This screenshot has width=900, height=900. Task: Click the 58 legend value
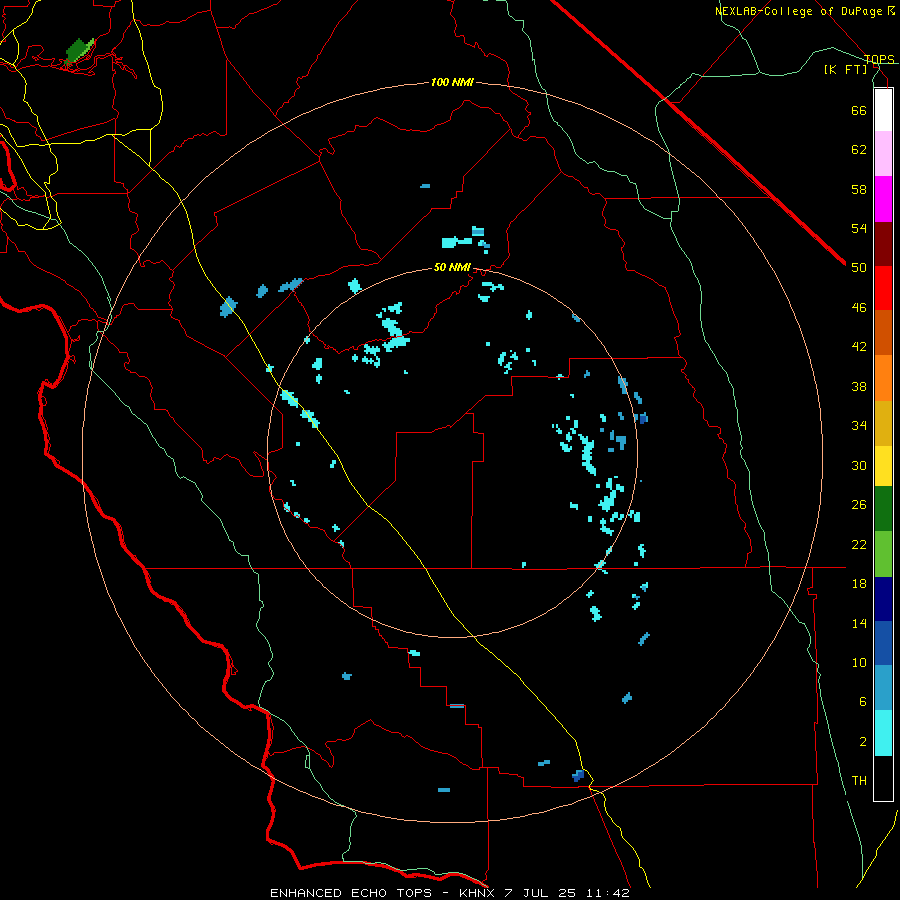click(x=859, y=189)
